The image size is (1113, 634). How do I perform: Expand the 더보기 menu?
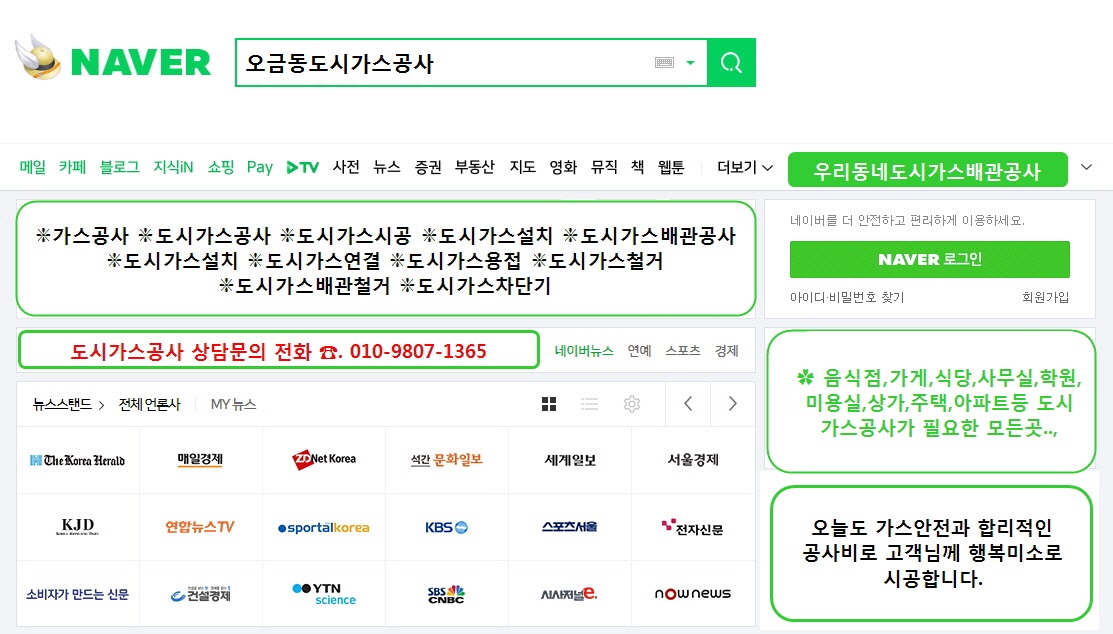tap(745, 168)
